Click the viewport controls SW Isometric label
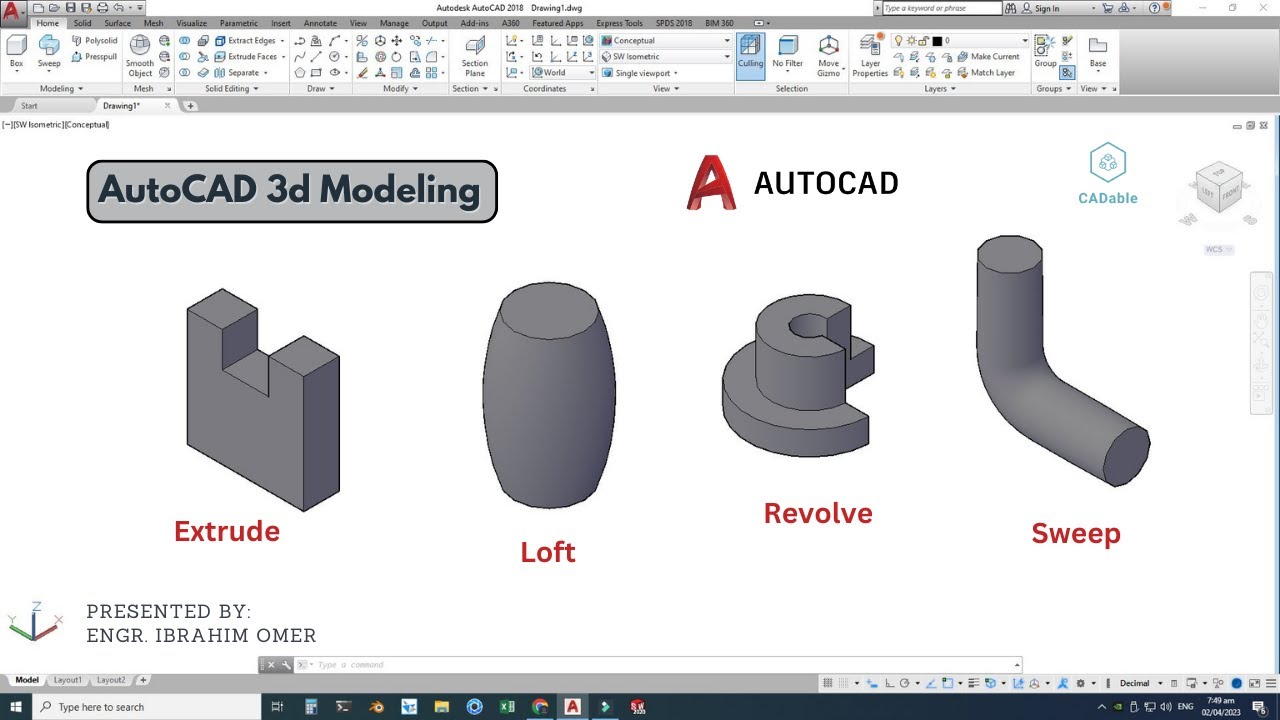The width and height of the screenshot is (1280, 720). [40, 124]
